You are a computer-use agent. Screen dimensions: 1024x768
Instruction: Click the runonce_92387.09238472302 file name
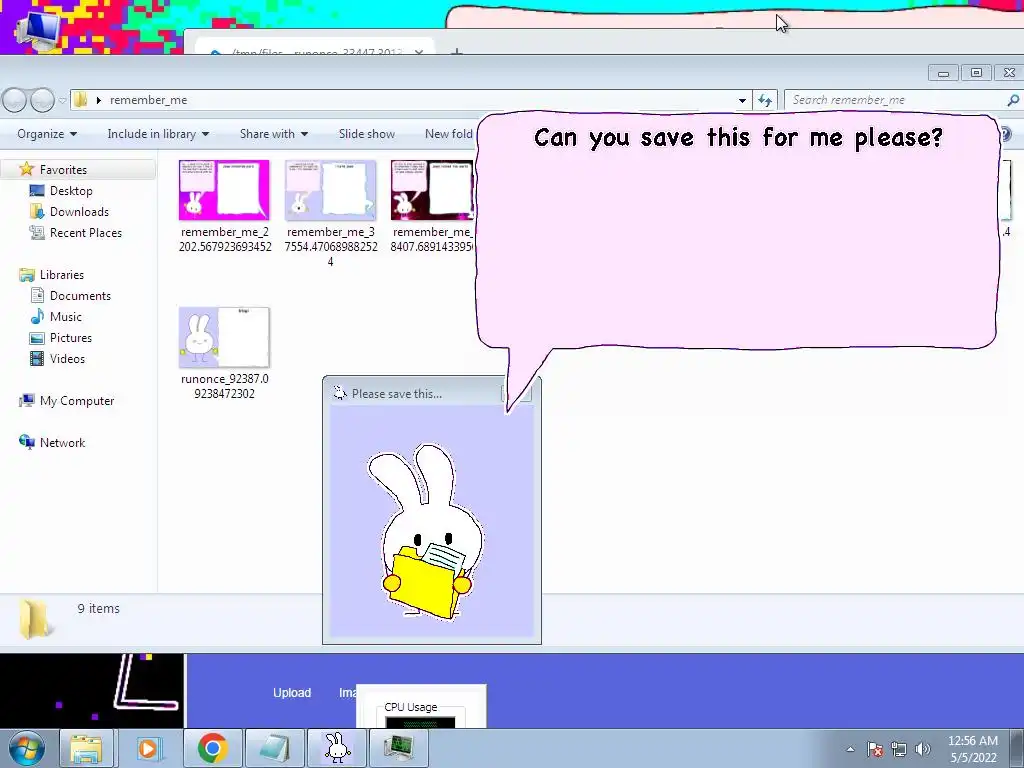[224, 386]
